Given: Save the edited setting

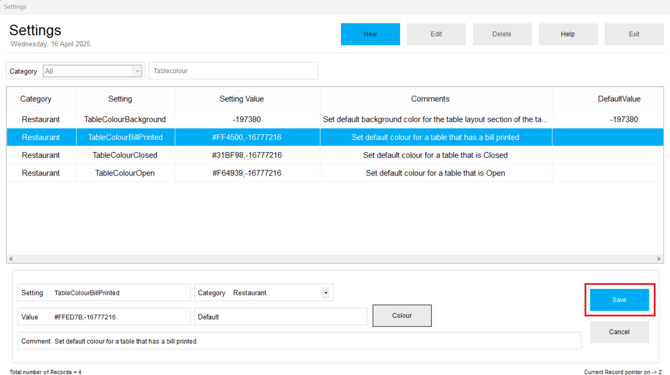Looking at the screenshot, I should [619, 300].
